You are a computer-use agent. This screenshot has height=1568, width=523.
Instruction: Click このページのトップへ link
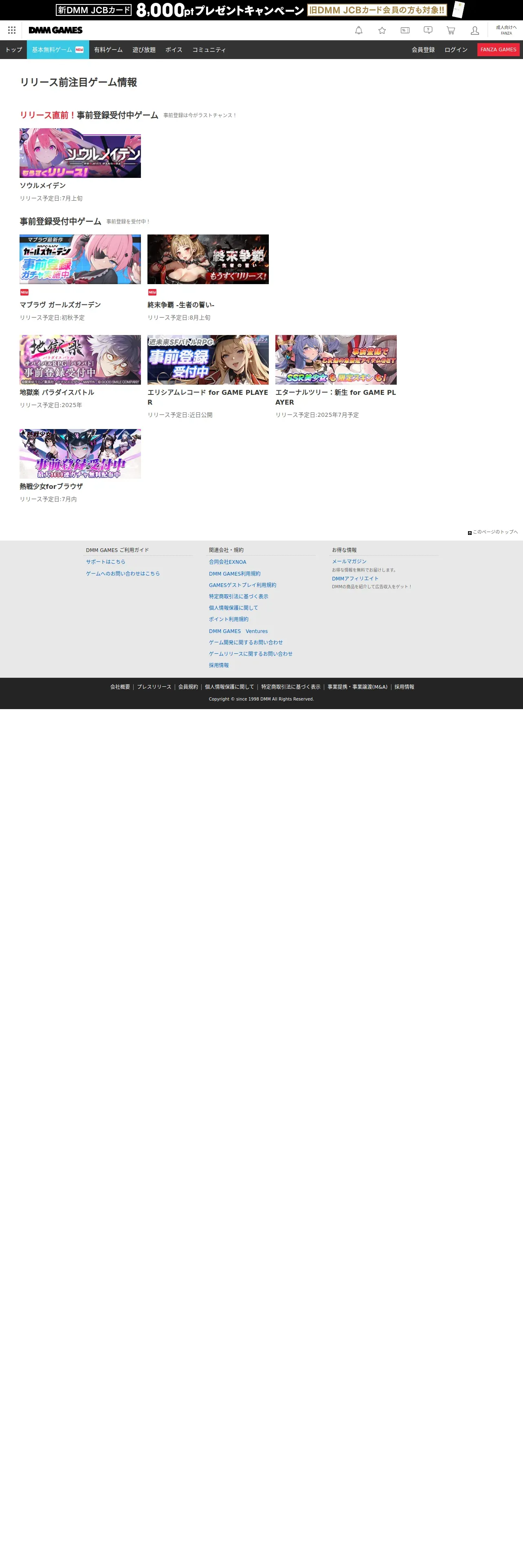pos(496,532)
